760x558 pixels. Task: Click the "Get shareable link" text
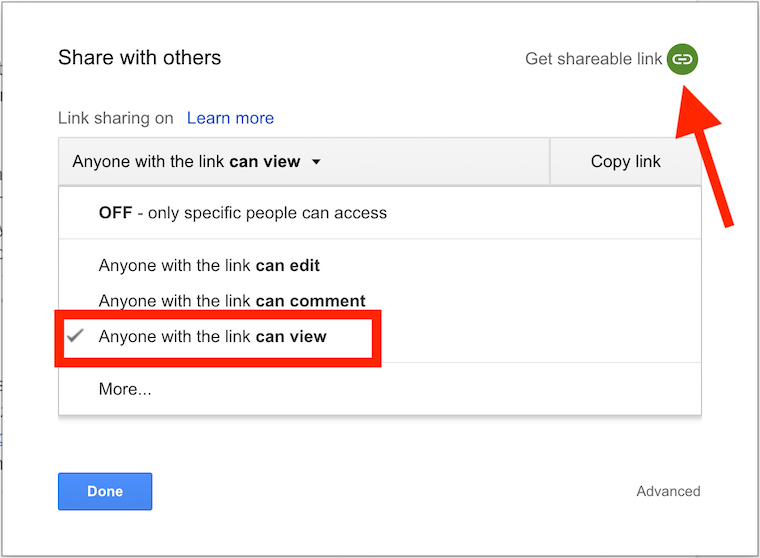pos(593,59)
